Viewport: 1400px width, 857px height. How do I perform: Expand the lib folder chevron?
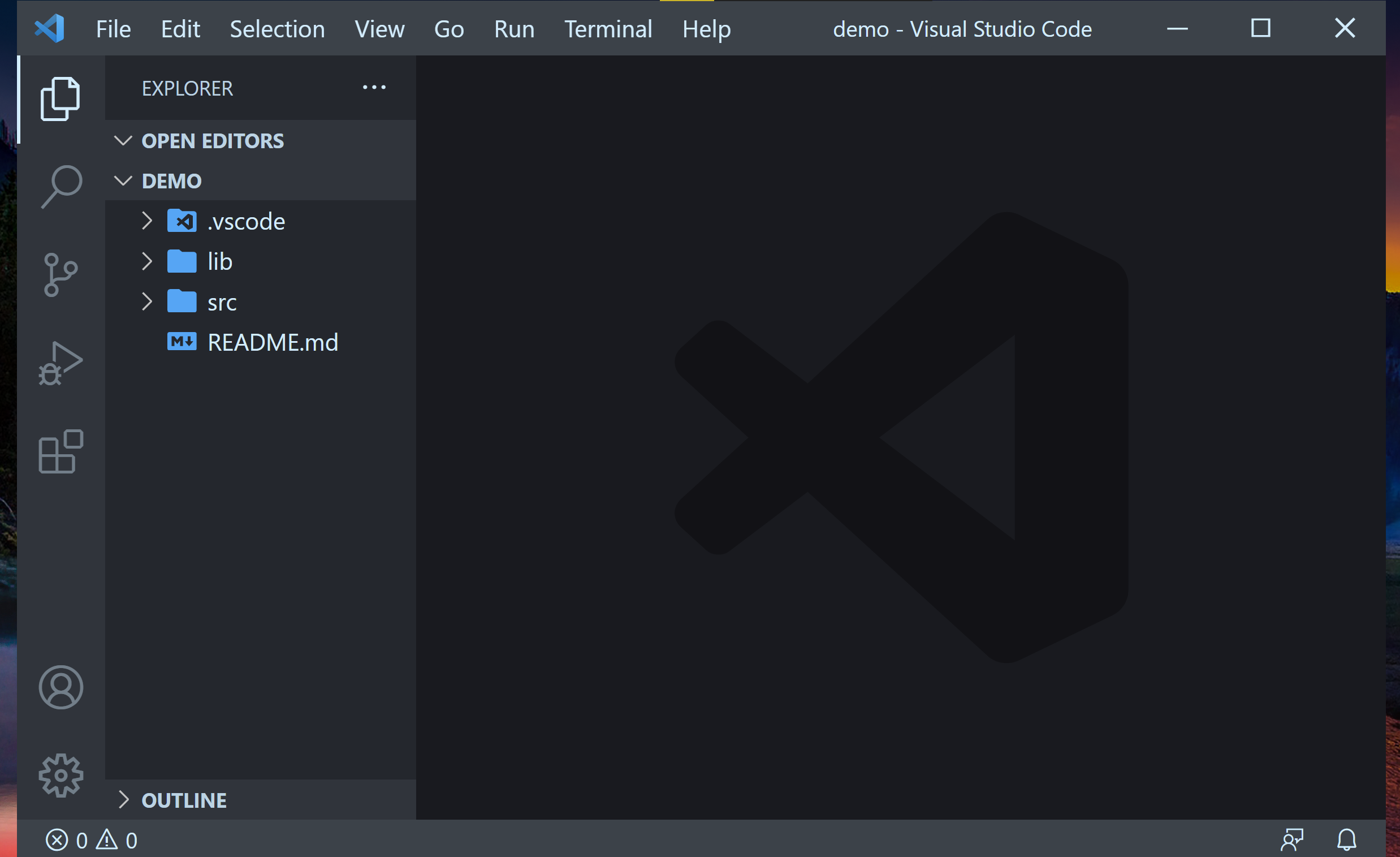coord(147,261)
